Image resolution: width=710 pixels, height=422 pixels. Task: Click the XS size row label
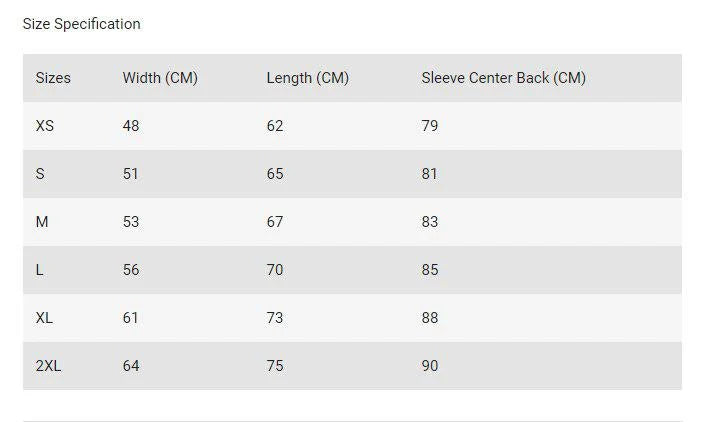point(45,126)
